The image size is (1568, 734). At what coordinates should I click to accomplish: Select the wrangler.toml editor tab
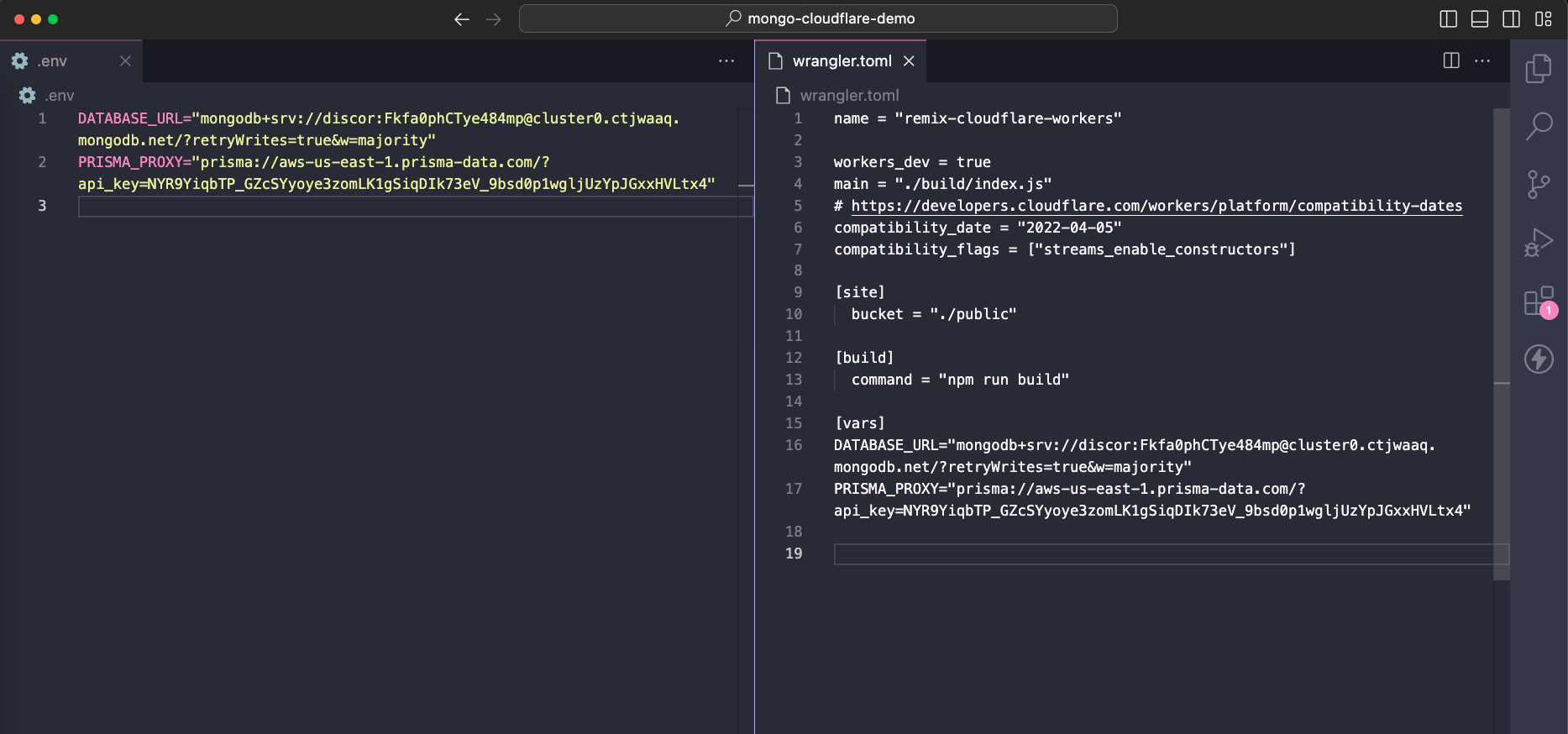point(841,61)
